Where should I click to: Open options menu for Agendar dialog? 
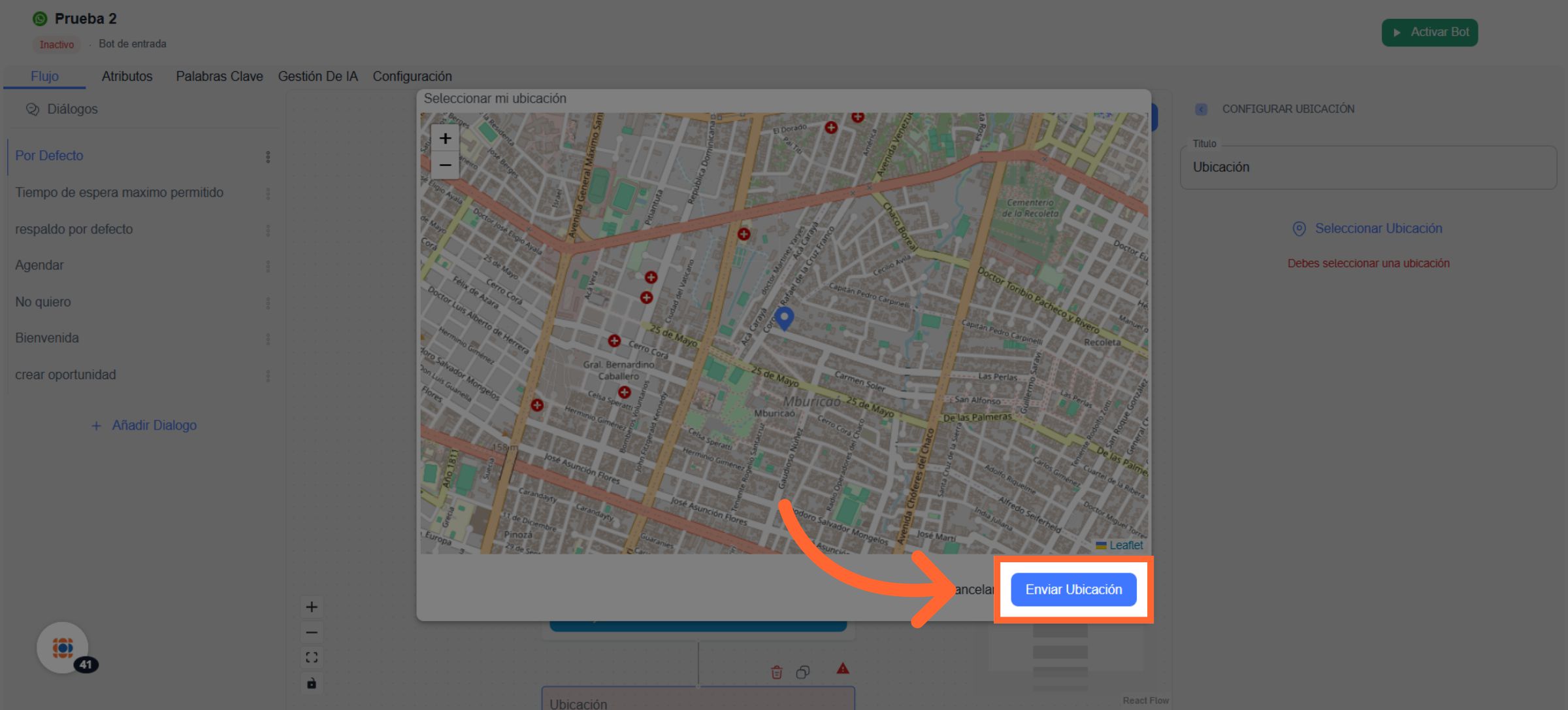[x=268, y=266]
